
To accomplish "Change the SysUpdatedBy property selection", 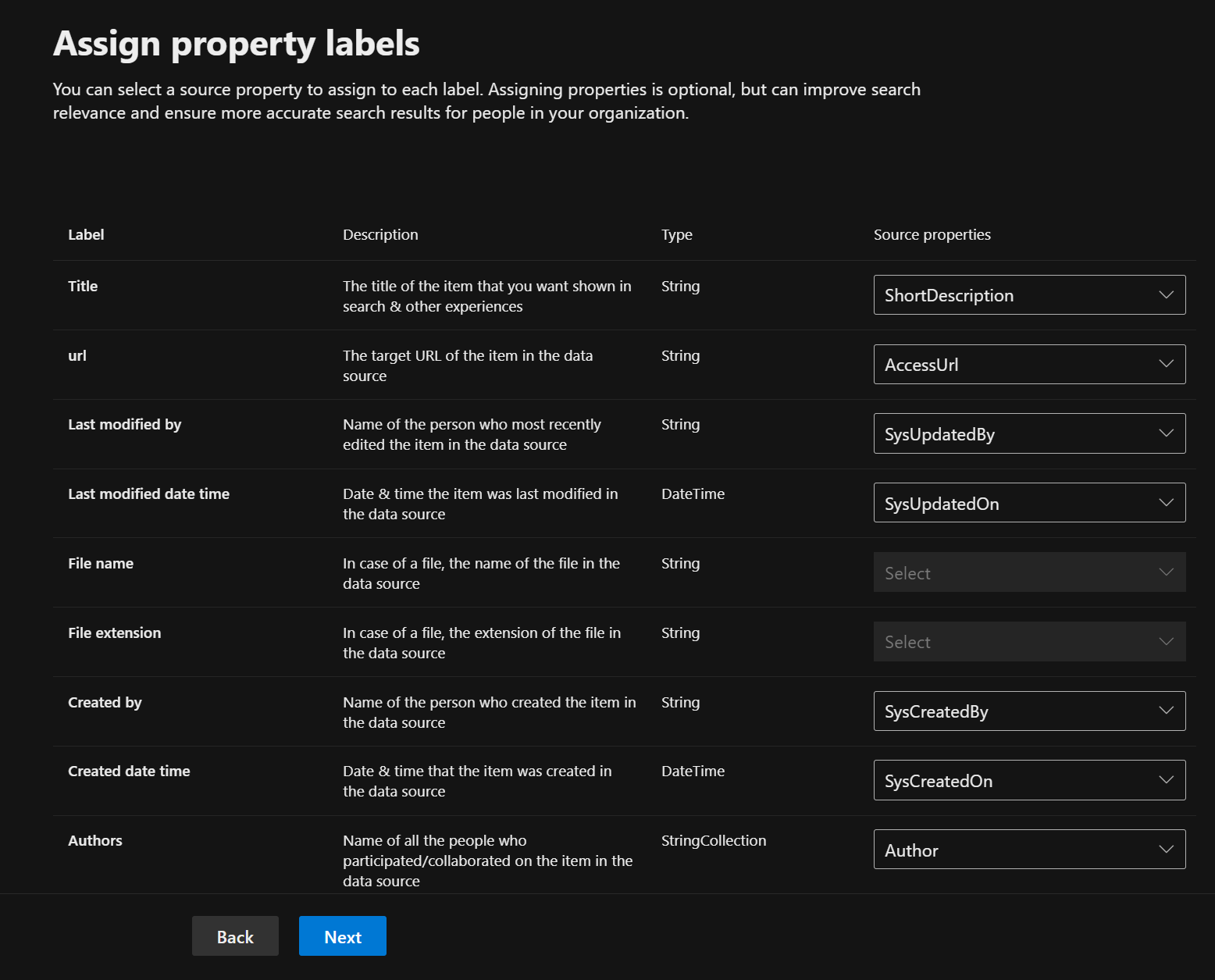I will 1029,433.
